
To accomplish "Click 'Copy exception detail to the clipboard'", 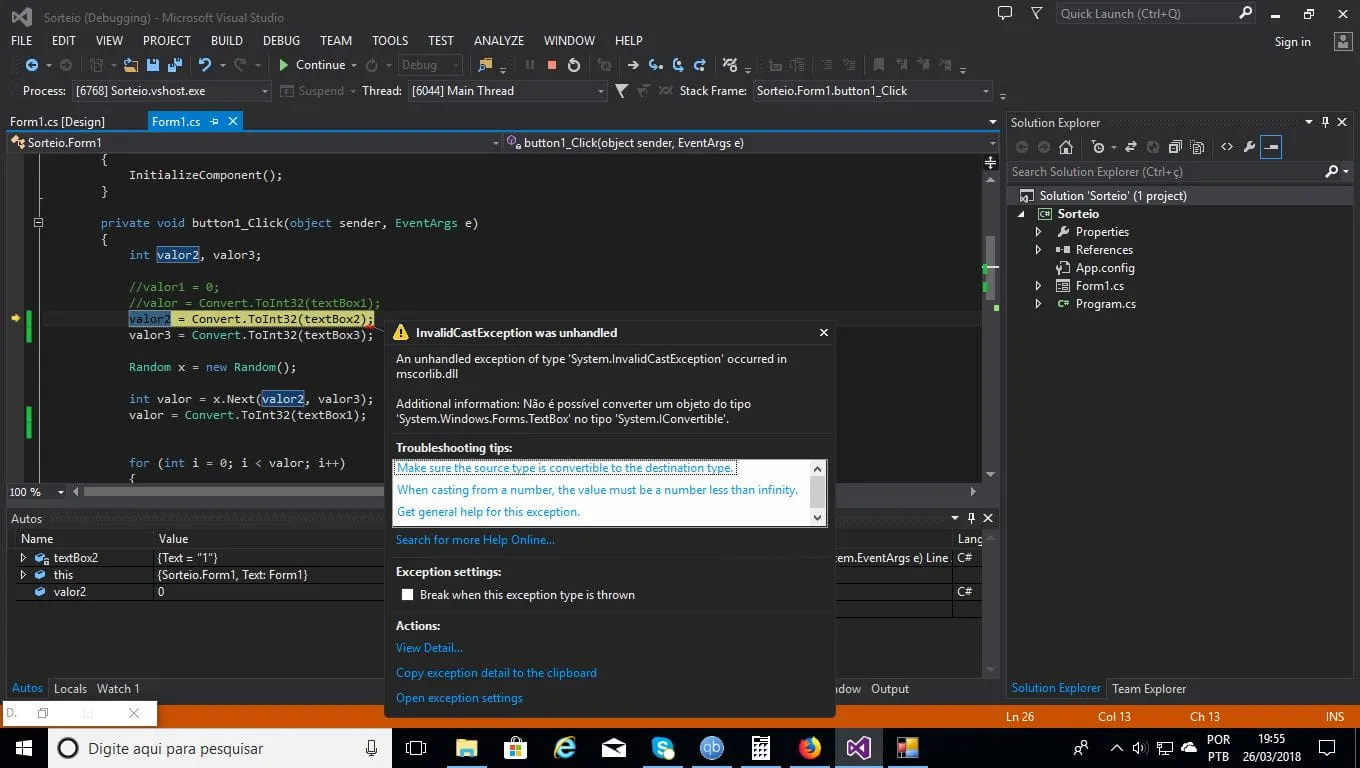I will pos(496,673).
